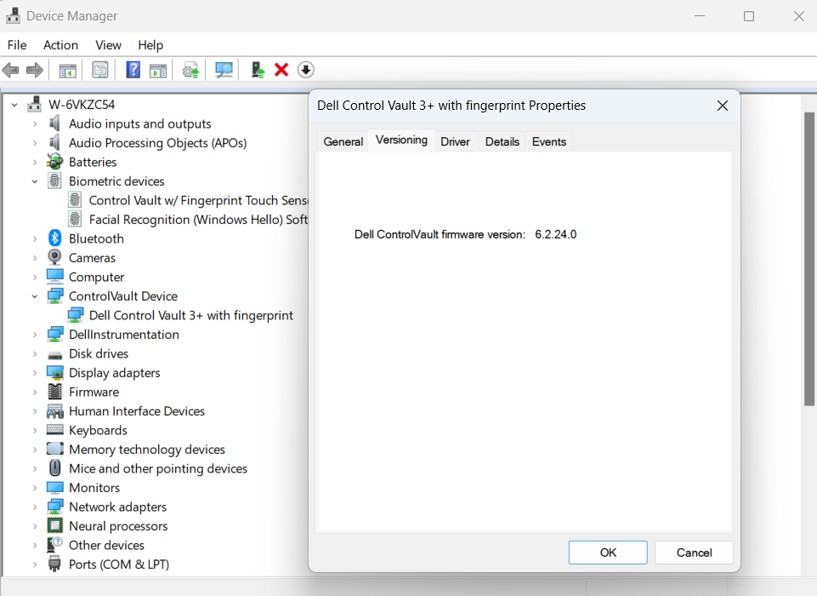Screen dimensions: 817x596
Task: Click the back navigation arrow icon
Action: tap(11, 69)
